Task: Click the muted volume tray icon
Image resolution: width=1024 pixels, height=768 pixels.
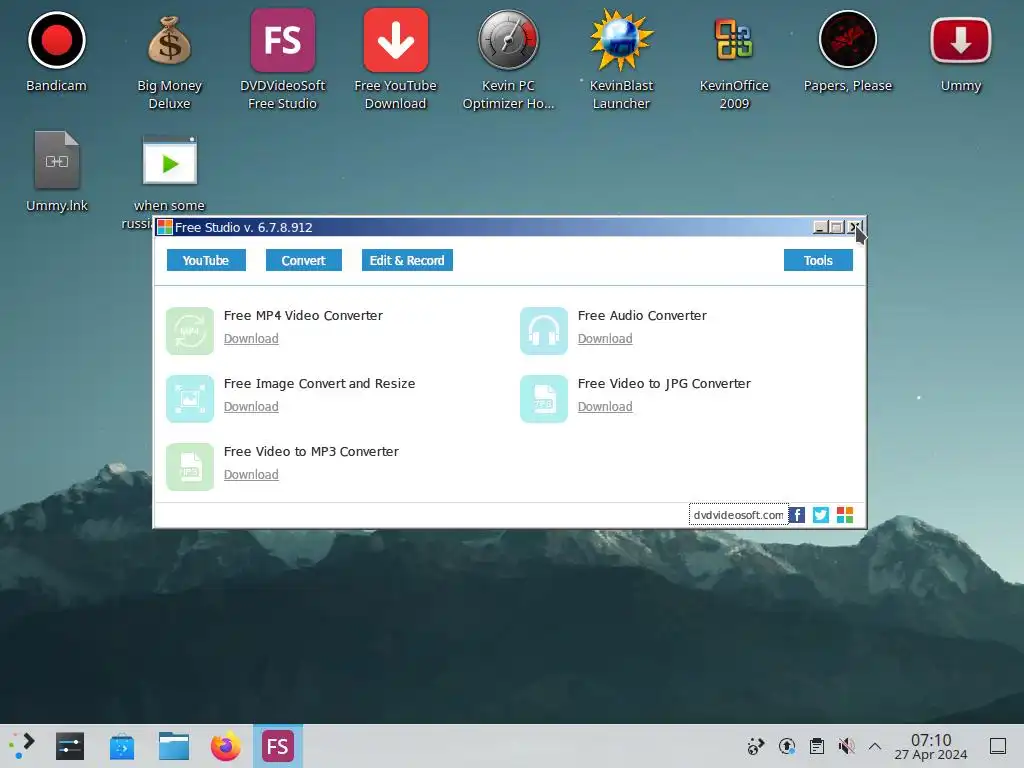Action: [846, 746]
